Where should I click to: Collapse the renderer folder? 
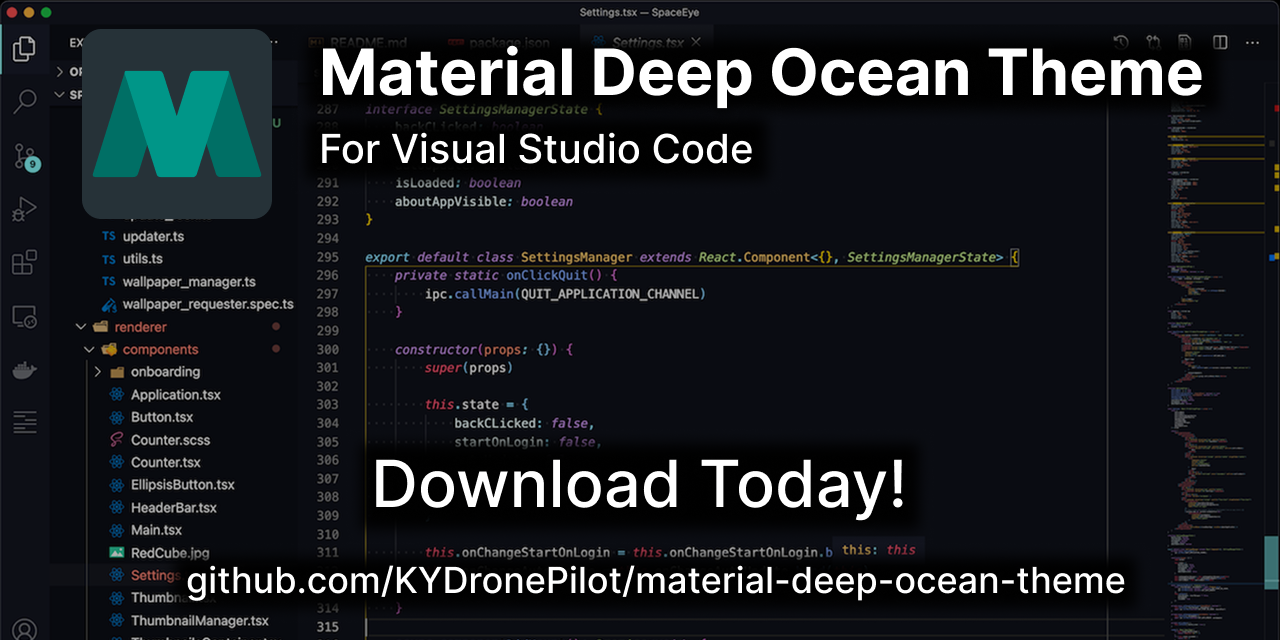(x=80, y=327)
